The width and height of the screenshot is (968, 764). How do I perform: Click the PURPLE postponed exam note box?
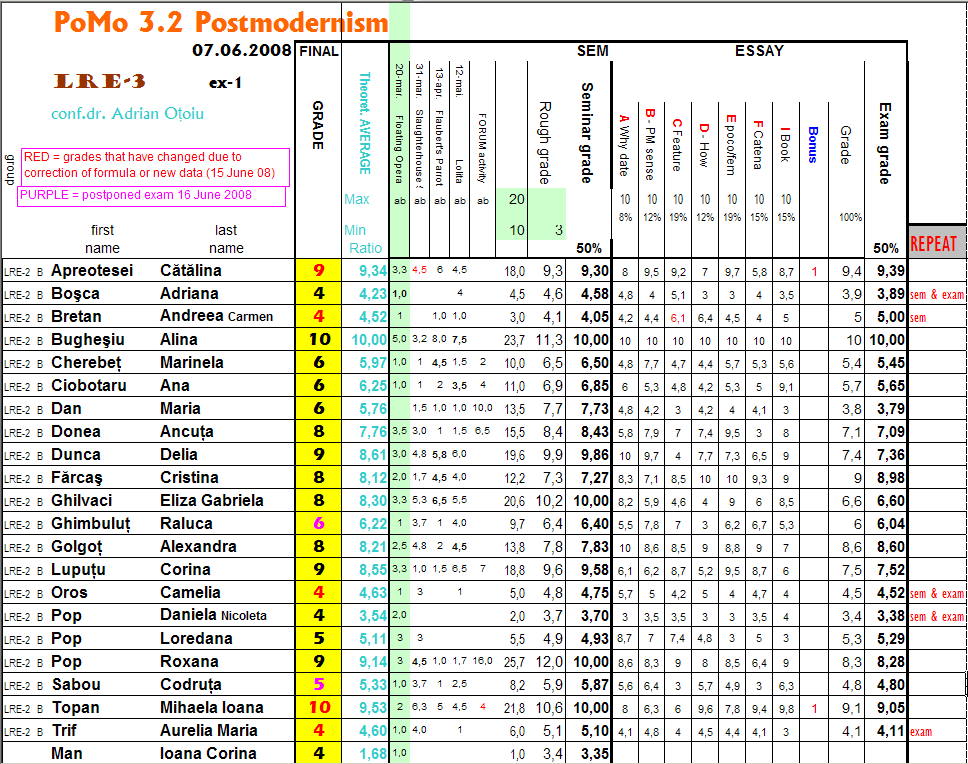coord(151,196)
